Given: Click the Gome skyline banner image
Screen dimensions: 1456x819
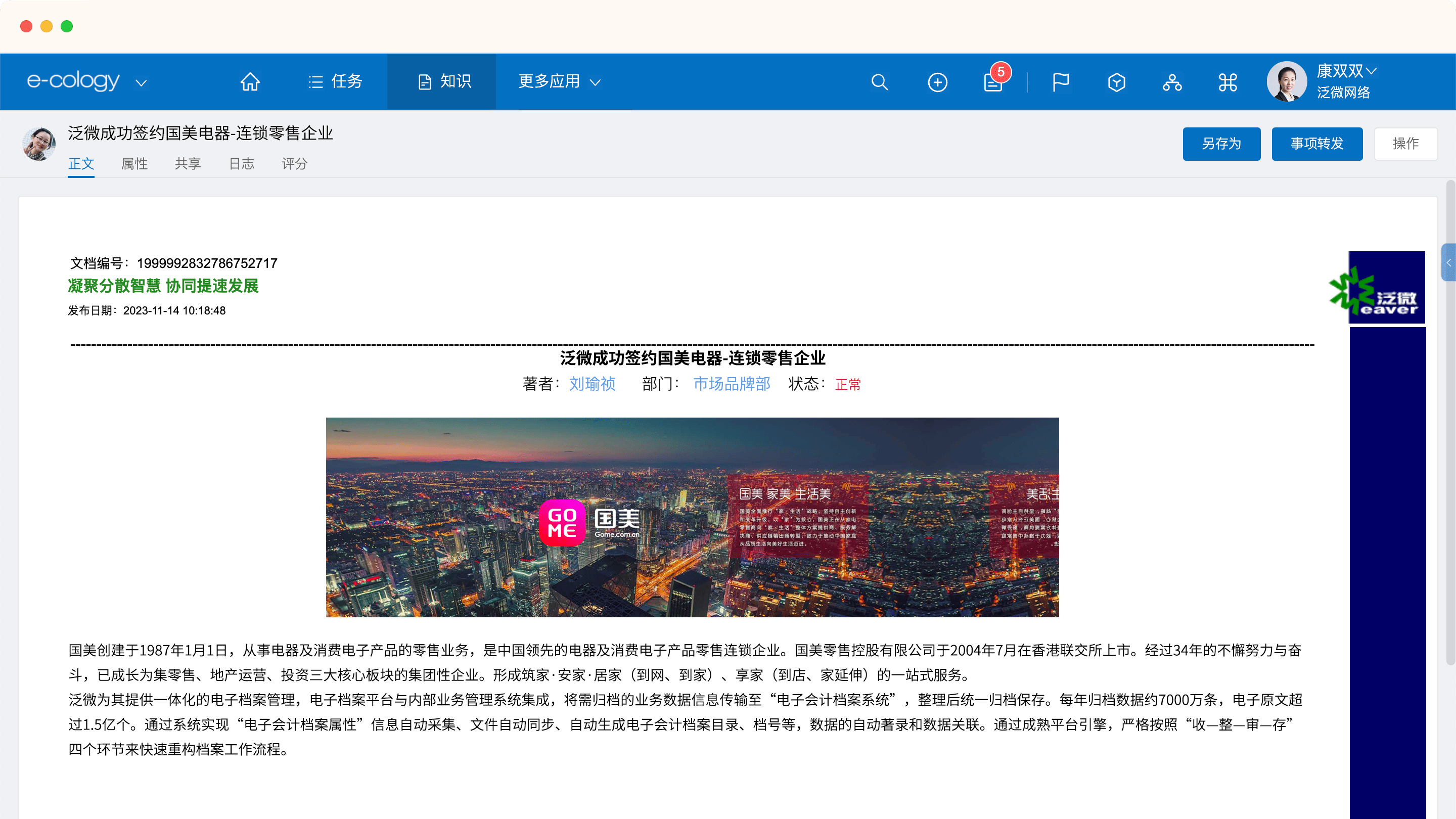Looking at the screenshot, I should click(x=693, y=517).
